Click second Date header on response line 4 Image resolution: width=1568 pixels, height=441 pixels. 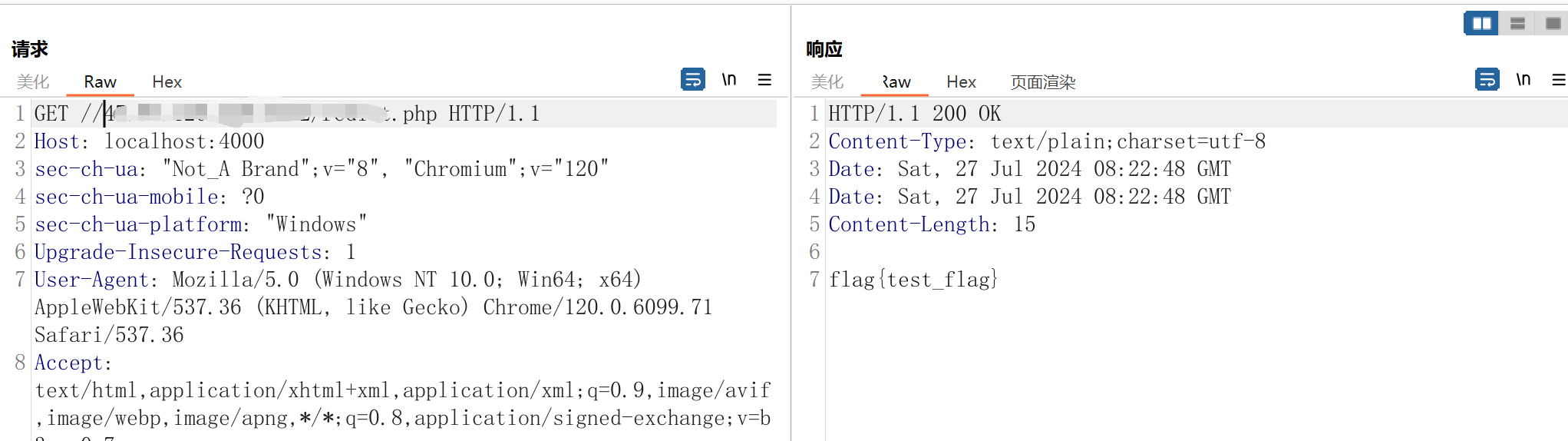click(x=1030, y=197)
